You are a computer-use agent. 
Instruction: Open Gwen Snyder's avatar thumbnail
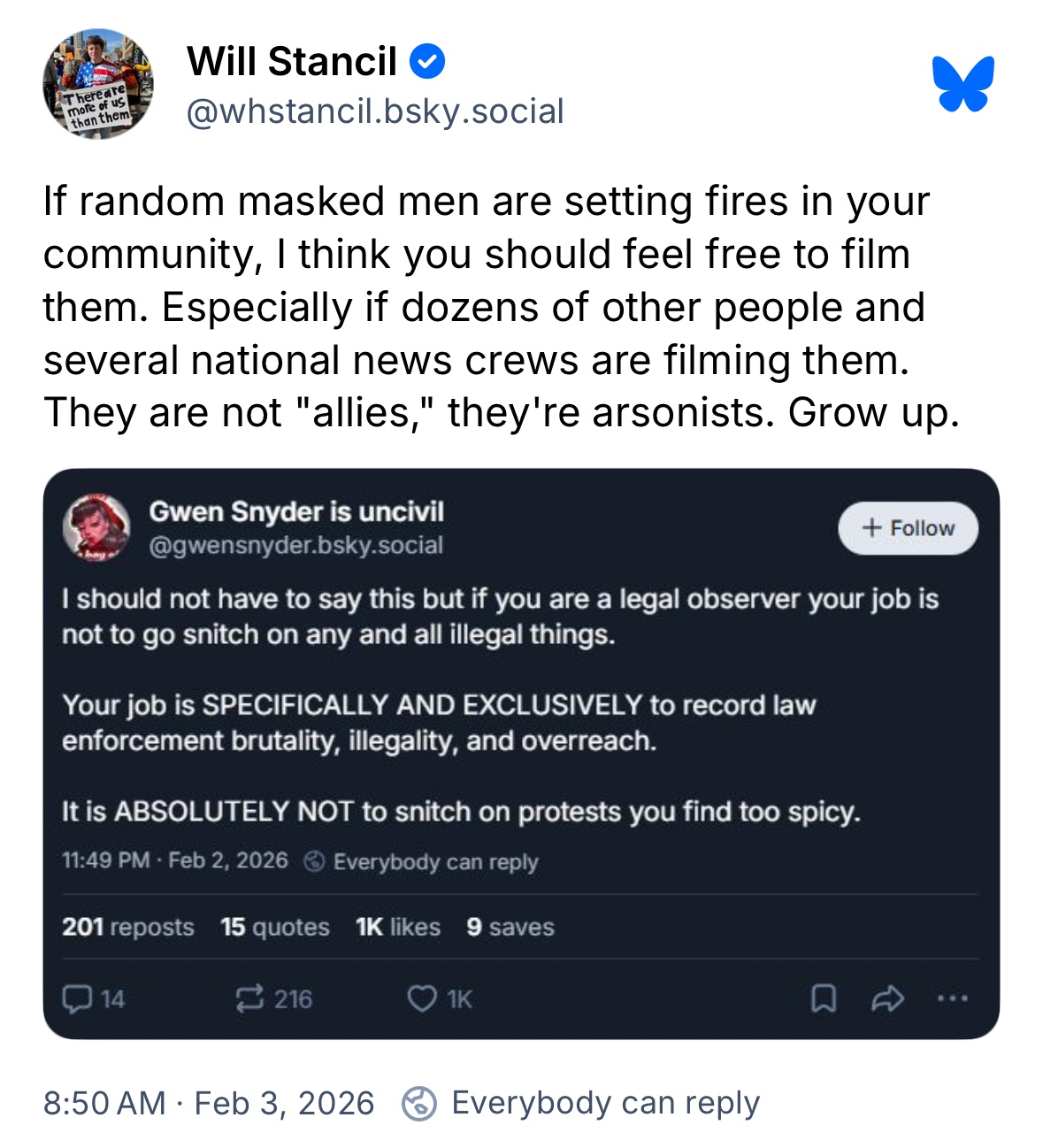tap(96, 528)
